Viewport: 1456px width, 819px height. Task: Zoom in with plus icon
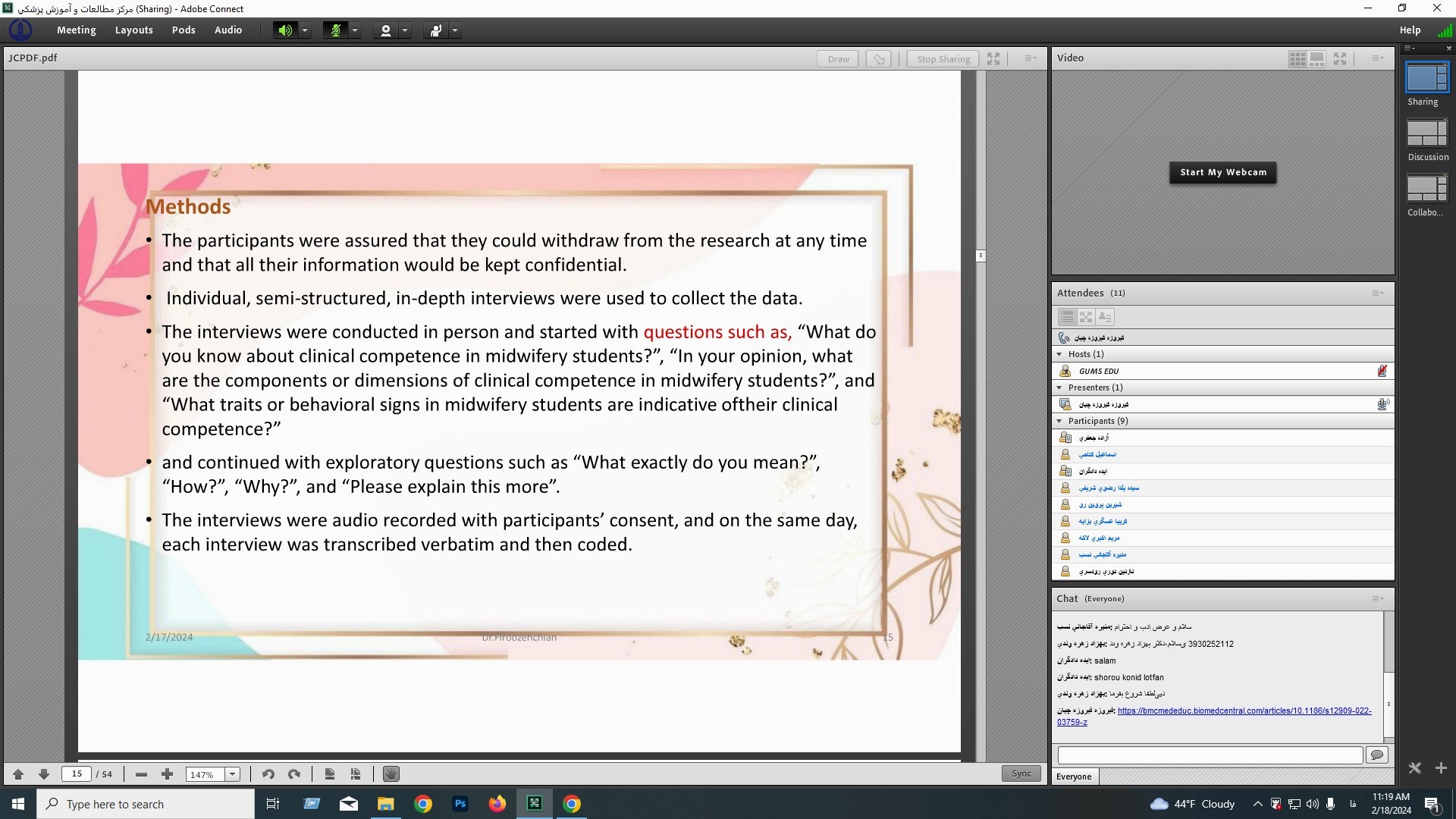click(x=167, y=774)
